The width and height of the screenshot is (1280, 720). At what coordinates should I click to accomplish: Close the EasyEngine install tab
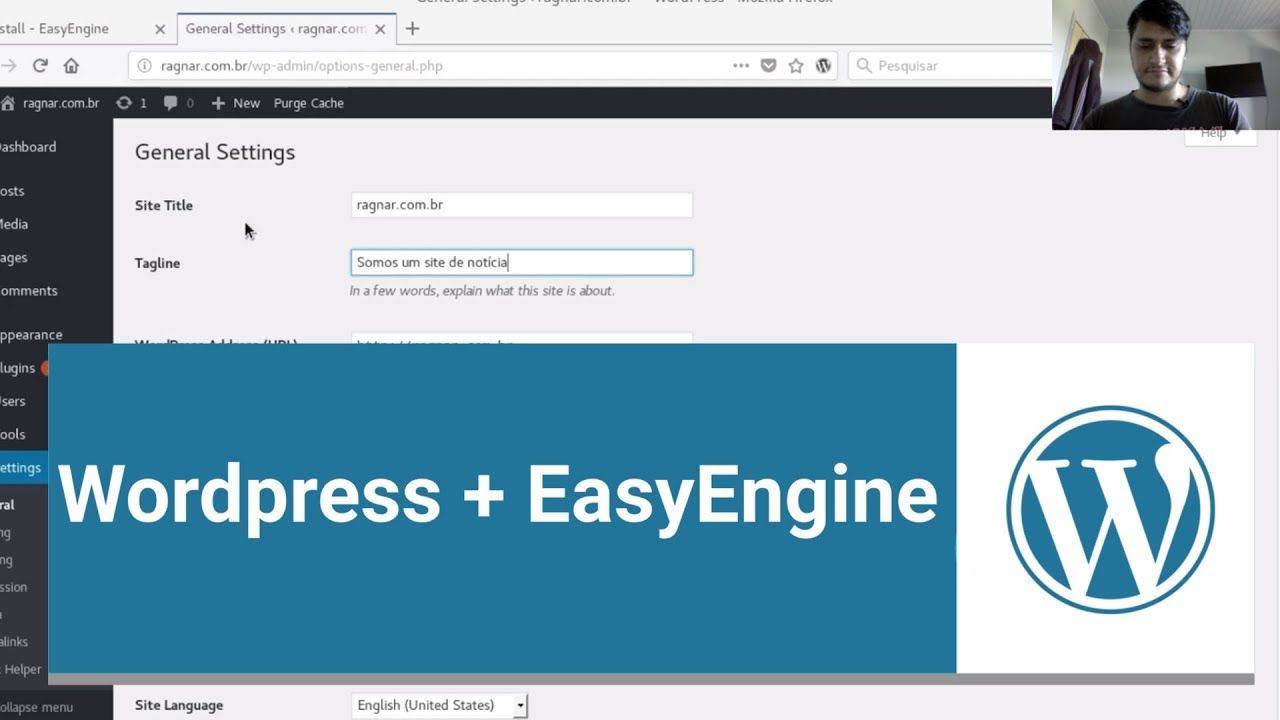coord(160,29)
